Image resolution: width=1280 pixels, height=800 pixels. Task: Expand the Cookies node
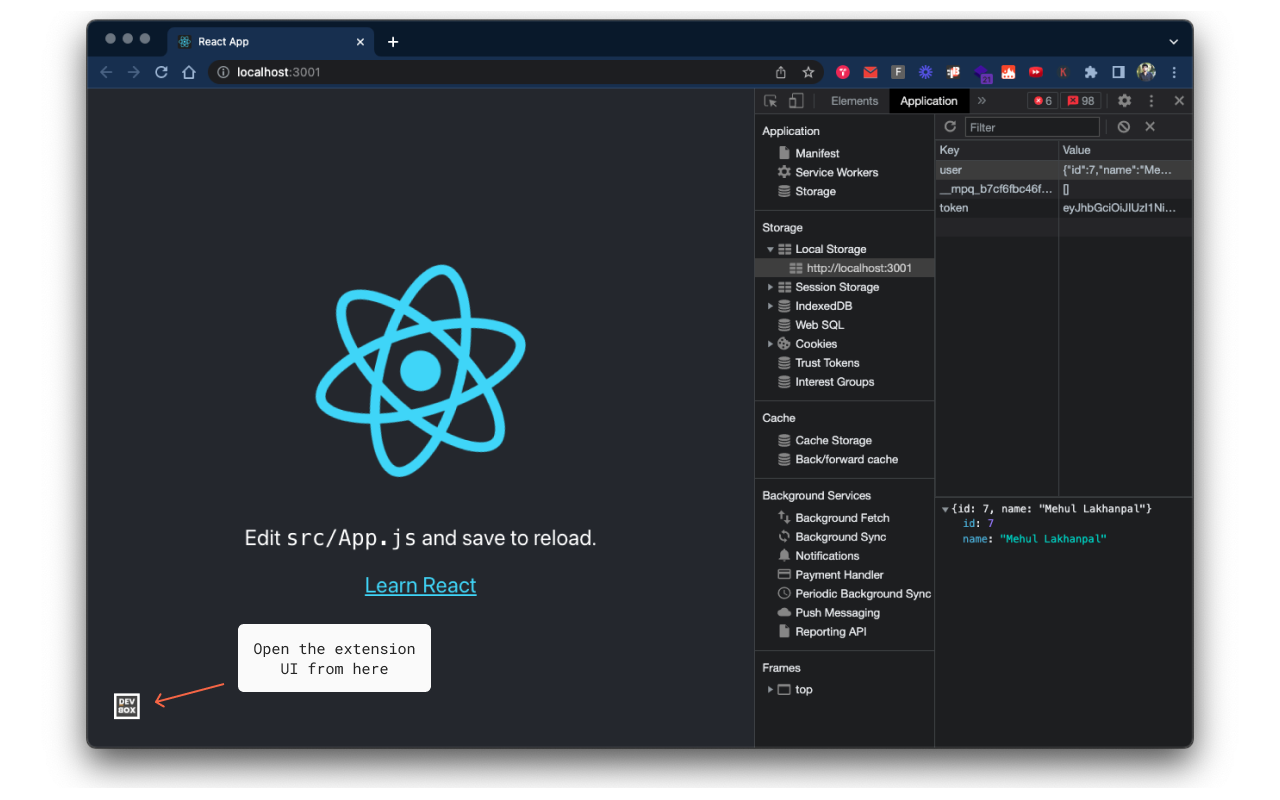pyautogui.click(x=770, y=344)
